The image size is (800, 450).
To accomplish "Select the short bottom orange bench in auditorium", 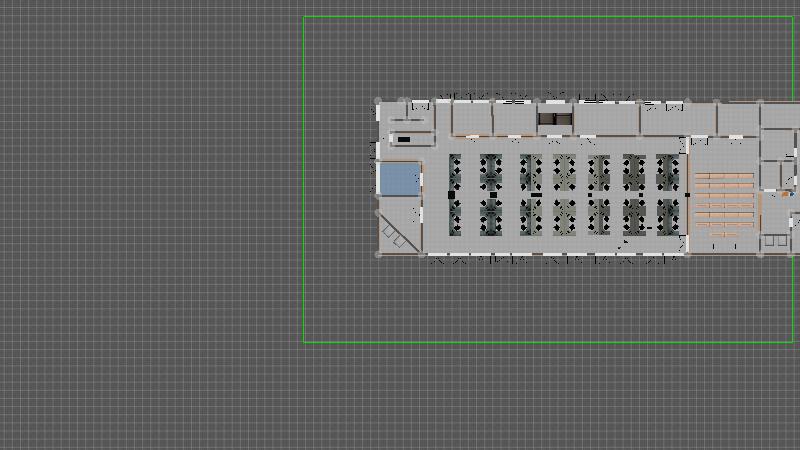I will [723, 234].
